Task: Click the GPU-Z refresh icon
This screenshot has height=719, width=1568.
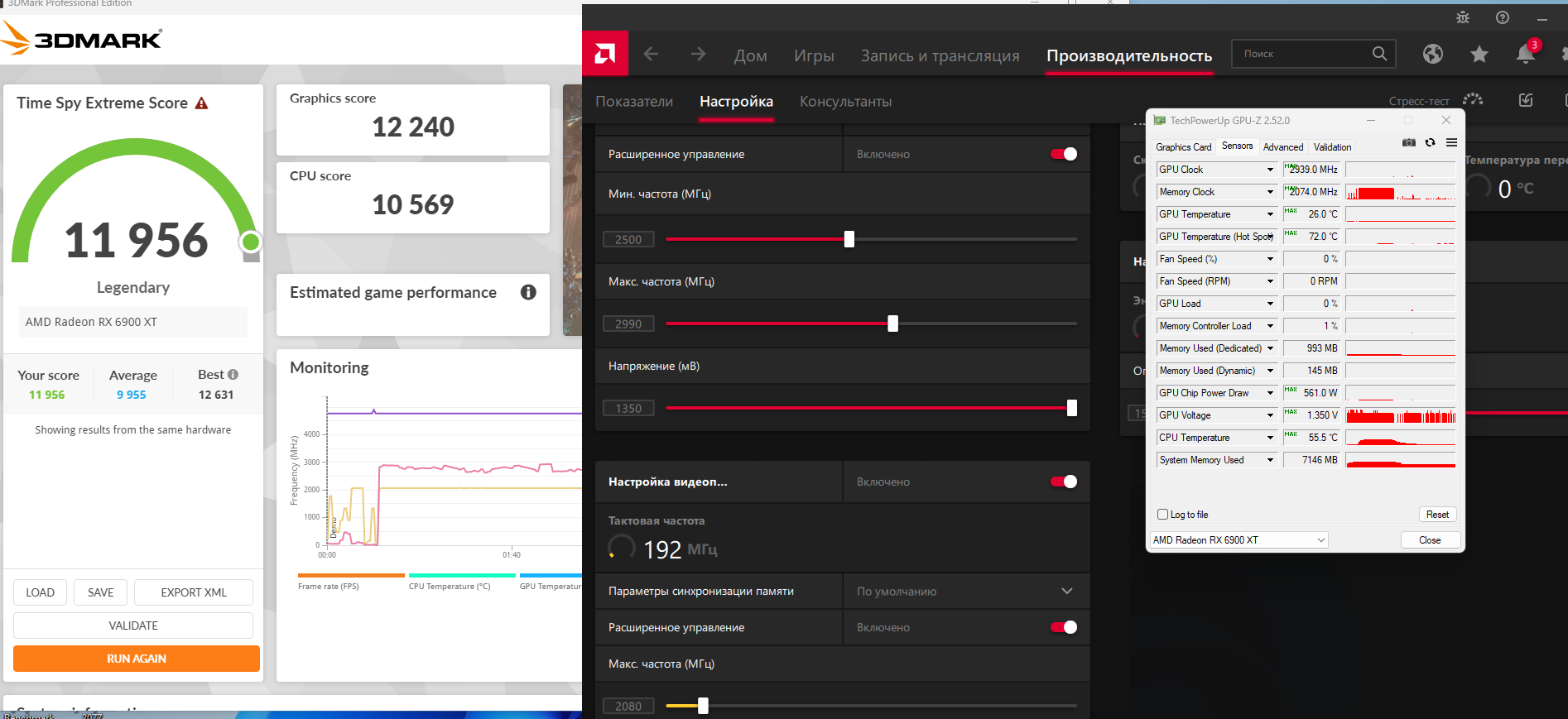Action: click(1430, 142)
